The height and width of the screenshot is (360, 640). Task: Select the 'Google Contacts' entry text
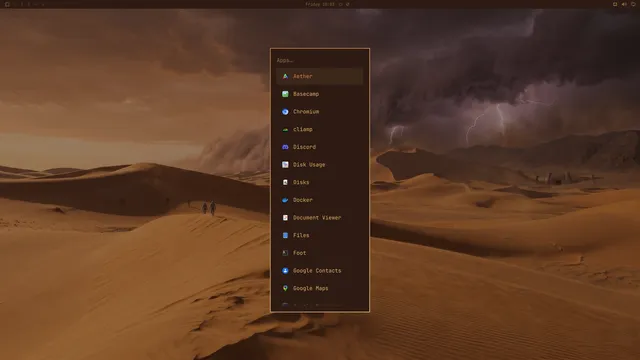coord(317,271)
